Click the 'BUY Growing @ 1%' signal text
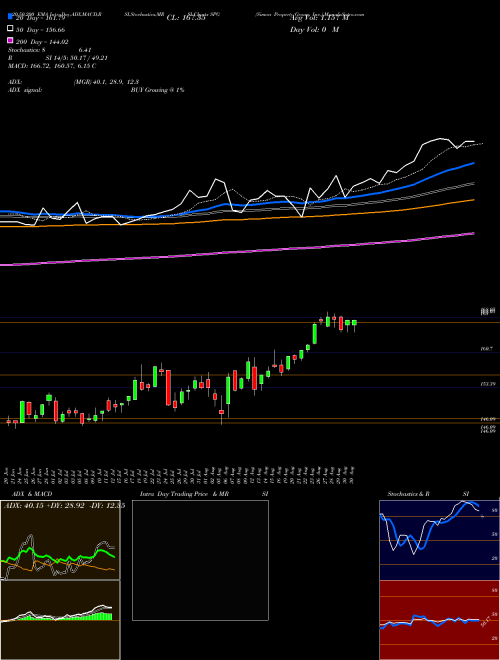The image size is (500, 660). point(157,90)
